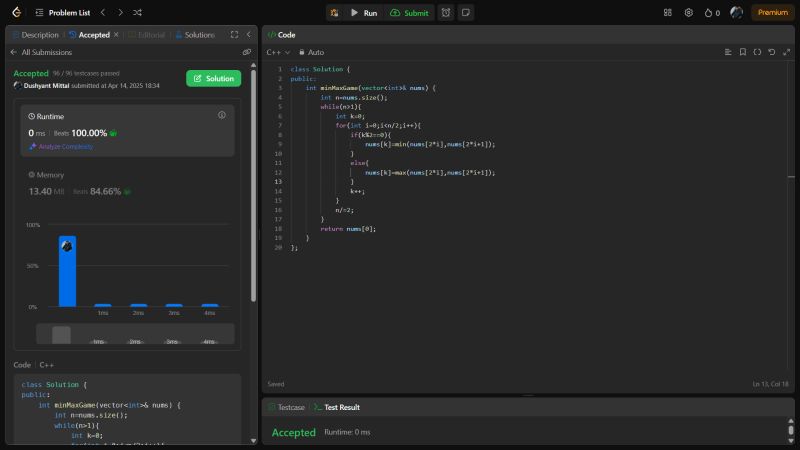
Task: Go back to All Submissions
Action: pyautogui.click(x=41, y=52)
